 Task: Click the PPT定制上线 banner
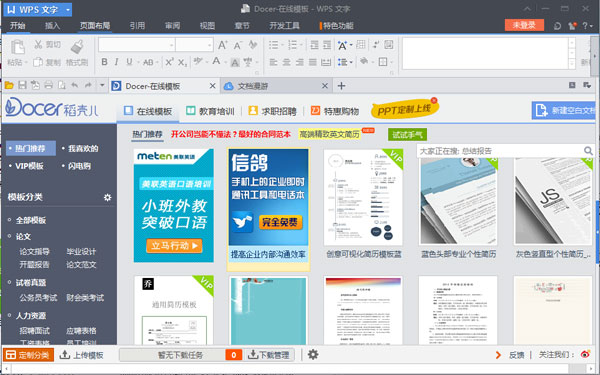pyautogui.click(x=404, y=110)
